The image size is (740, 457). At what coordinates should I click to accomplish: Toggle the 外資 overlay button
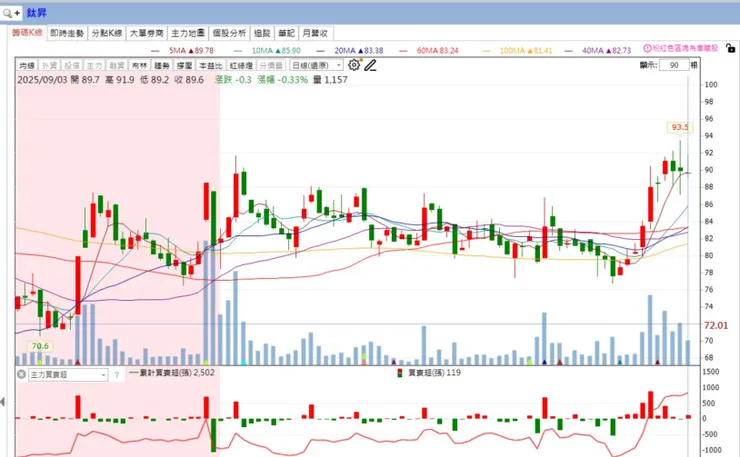click(50, 65)
